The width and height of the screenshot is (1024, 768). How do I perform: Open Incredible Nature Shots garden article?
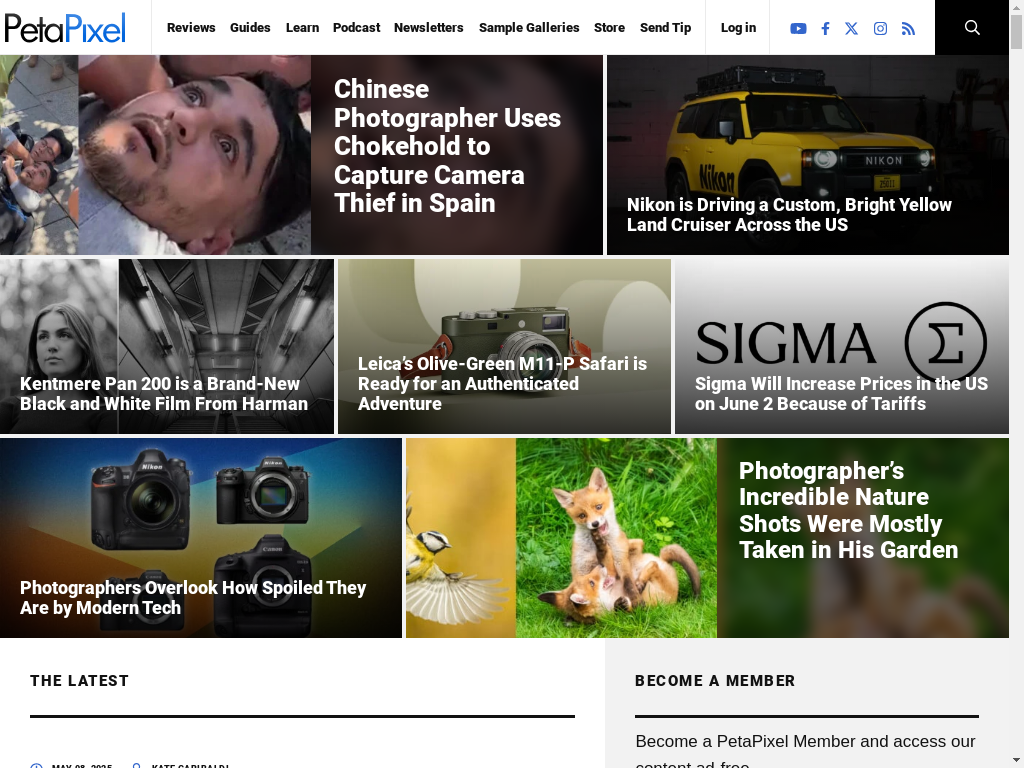(848, 510)
